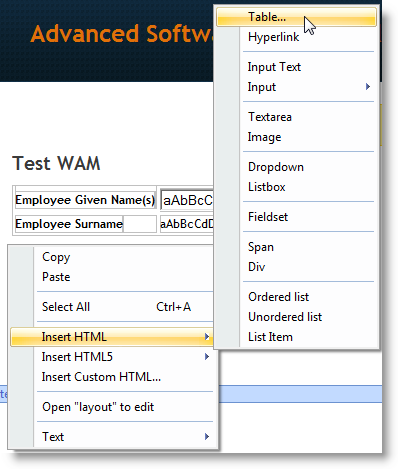The height and width of the screenshot is (469, 398).
Task: Click Open "layout" to edit
Action: 113,407
